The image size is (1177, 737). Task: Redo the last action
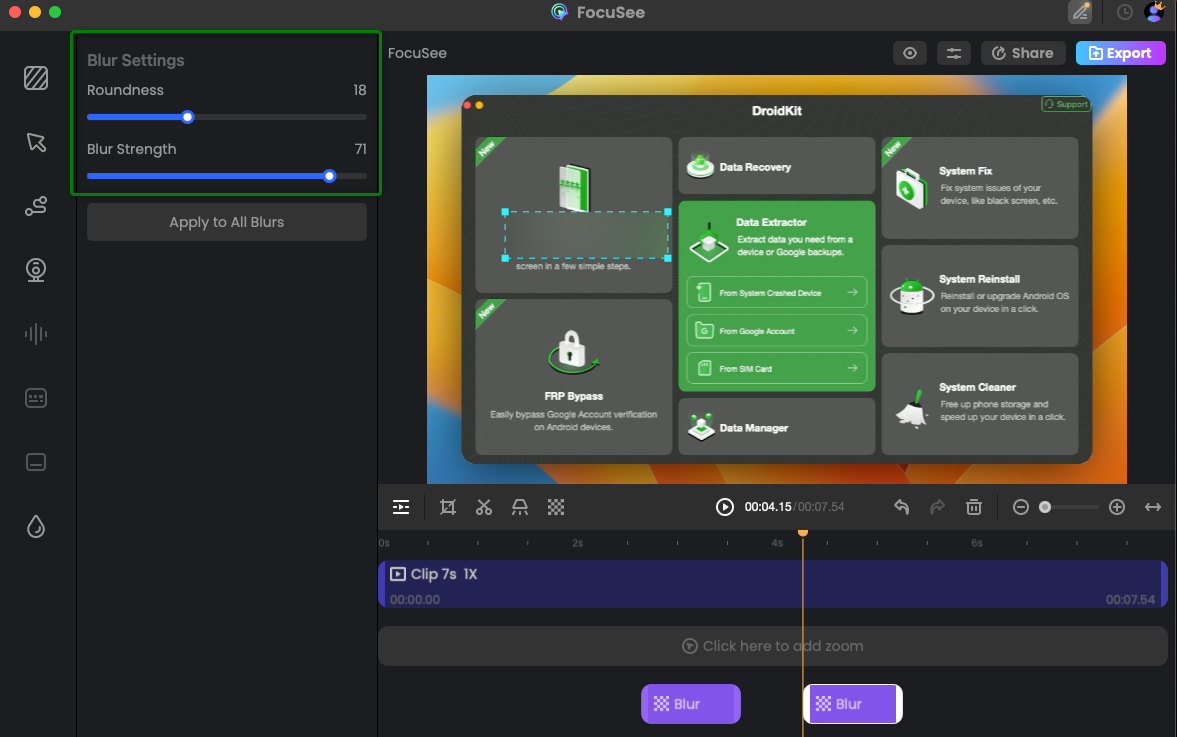click(938, 507)
